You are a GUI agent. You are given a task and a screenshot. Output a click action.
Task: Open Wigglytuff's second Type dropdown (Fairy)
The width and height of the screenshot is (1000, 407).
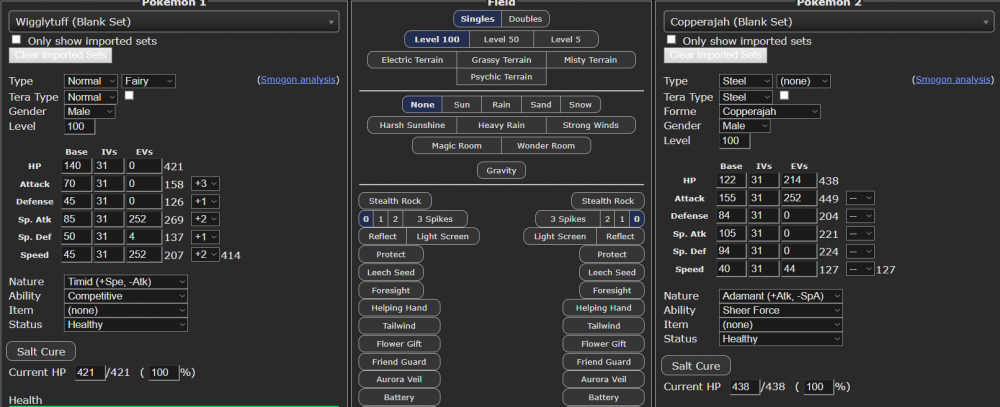point(149,81)
